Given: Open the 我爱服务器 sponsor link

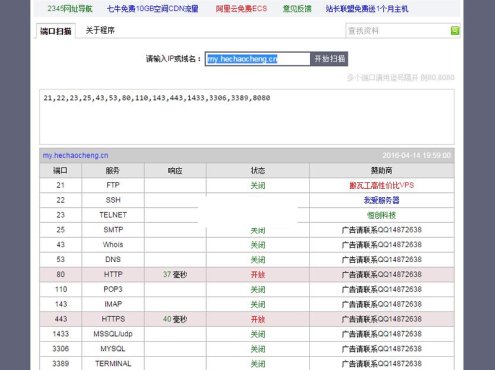Looking at the screenshot, I should point(382,200).
